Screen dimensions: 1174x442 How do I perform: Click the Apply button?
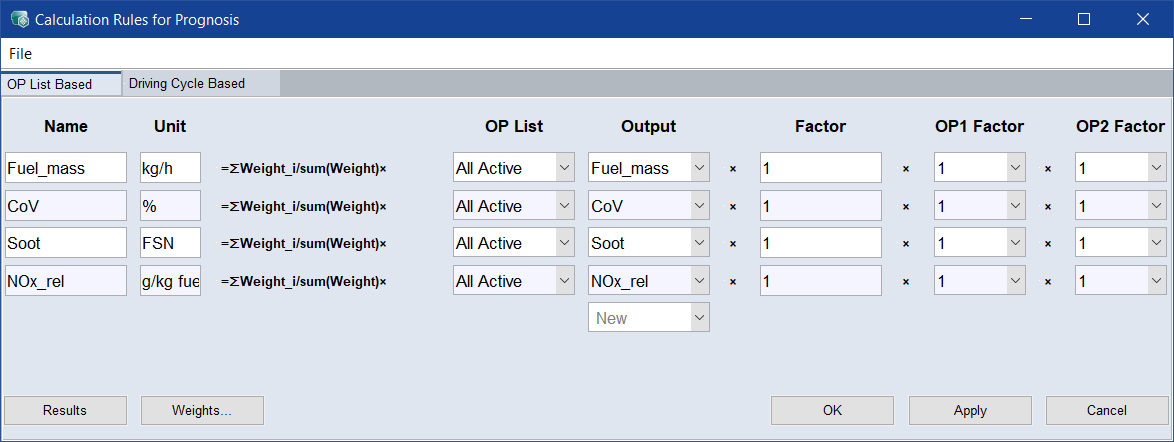coord(969,410)
